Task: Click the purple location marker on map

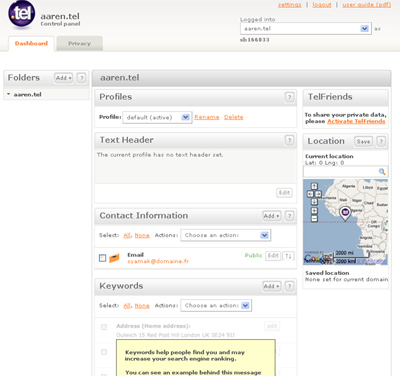Action: (x=345, y=213)
